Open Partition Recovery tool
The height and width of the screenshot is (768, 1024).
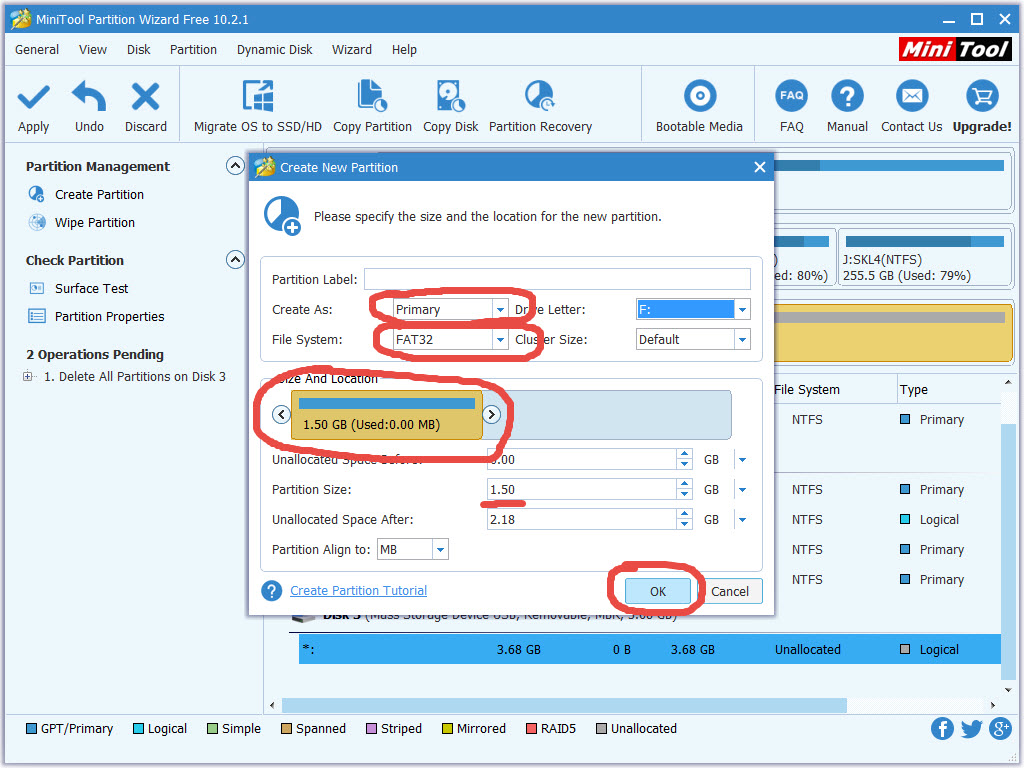click(540, 98)
